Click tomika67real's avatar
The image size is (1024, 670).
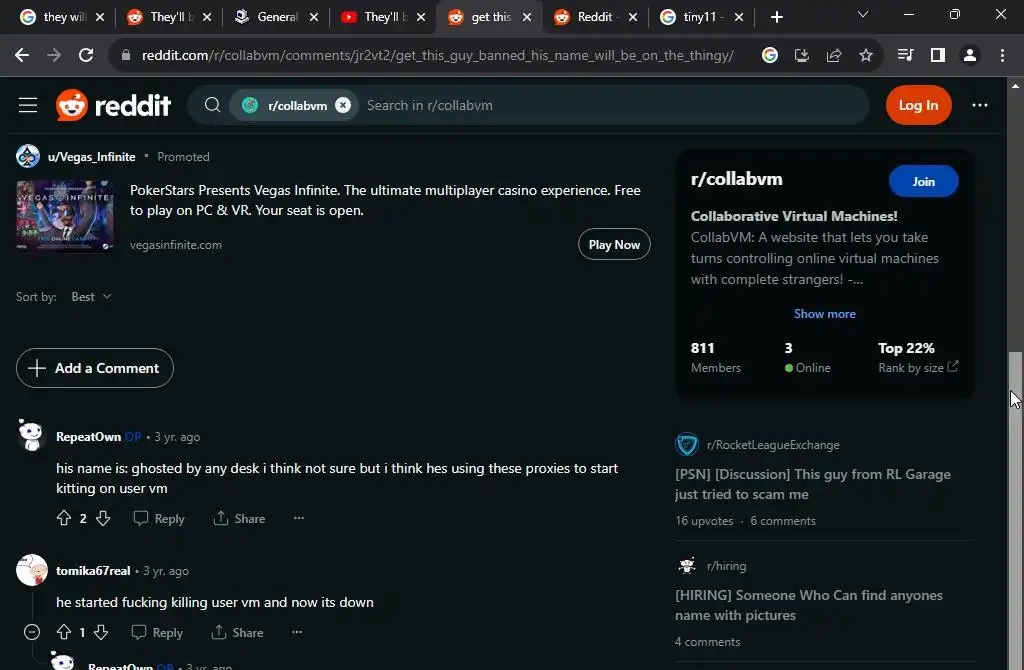[x=31, y=570]
